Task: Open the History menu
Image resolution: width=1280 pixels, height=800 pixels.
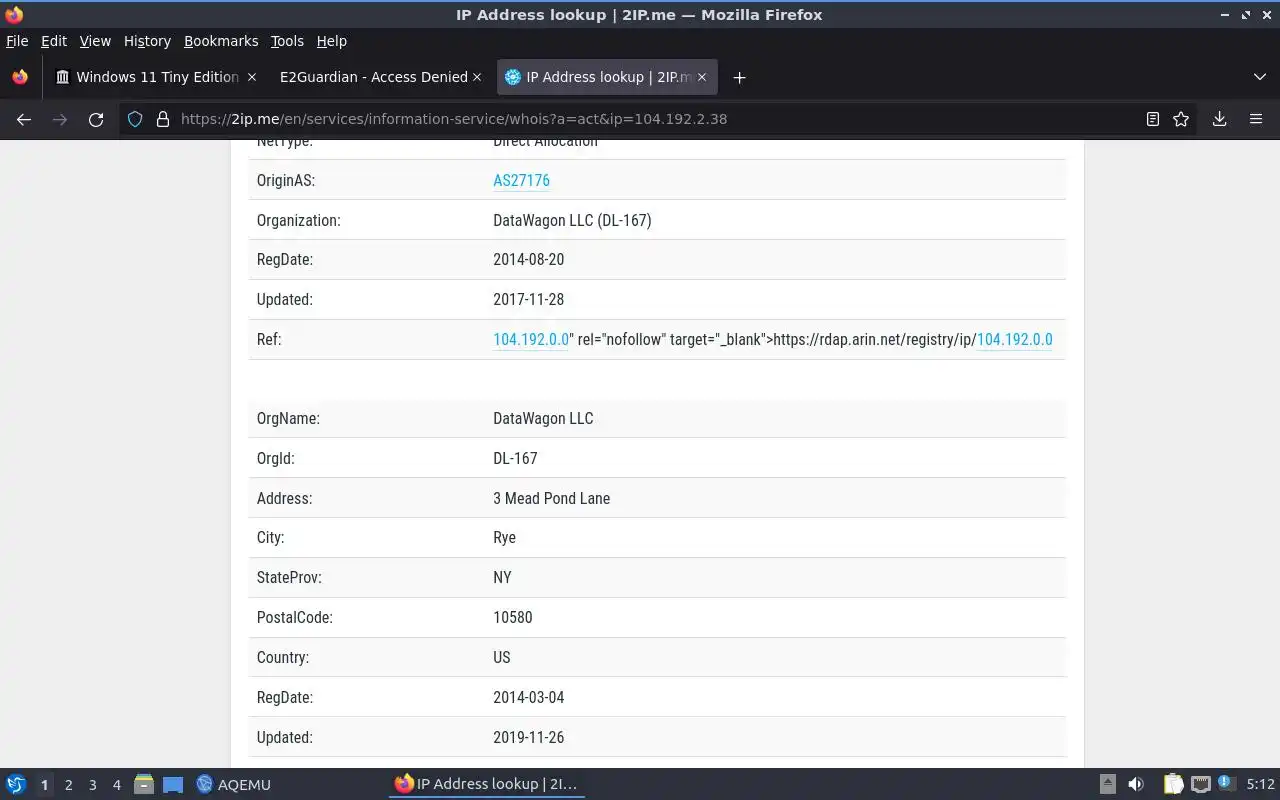Action: [x=147, y=41]
